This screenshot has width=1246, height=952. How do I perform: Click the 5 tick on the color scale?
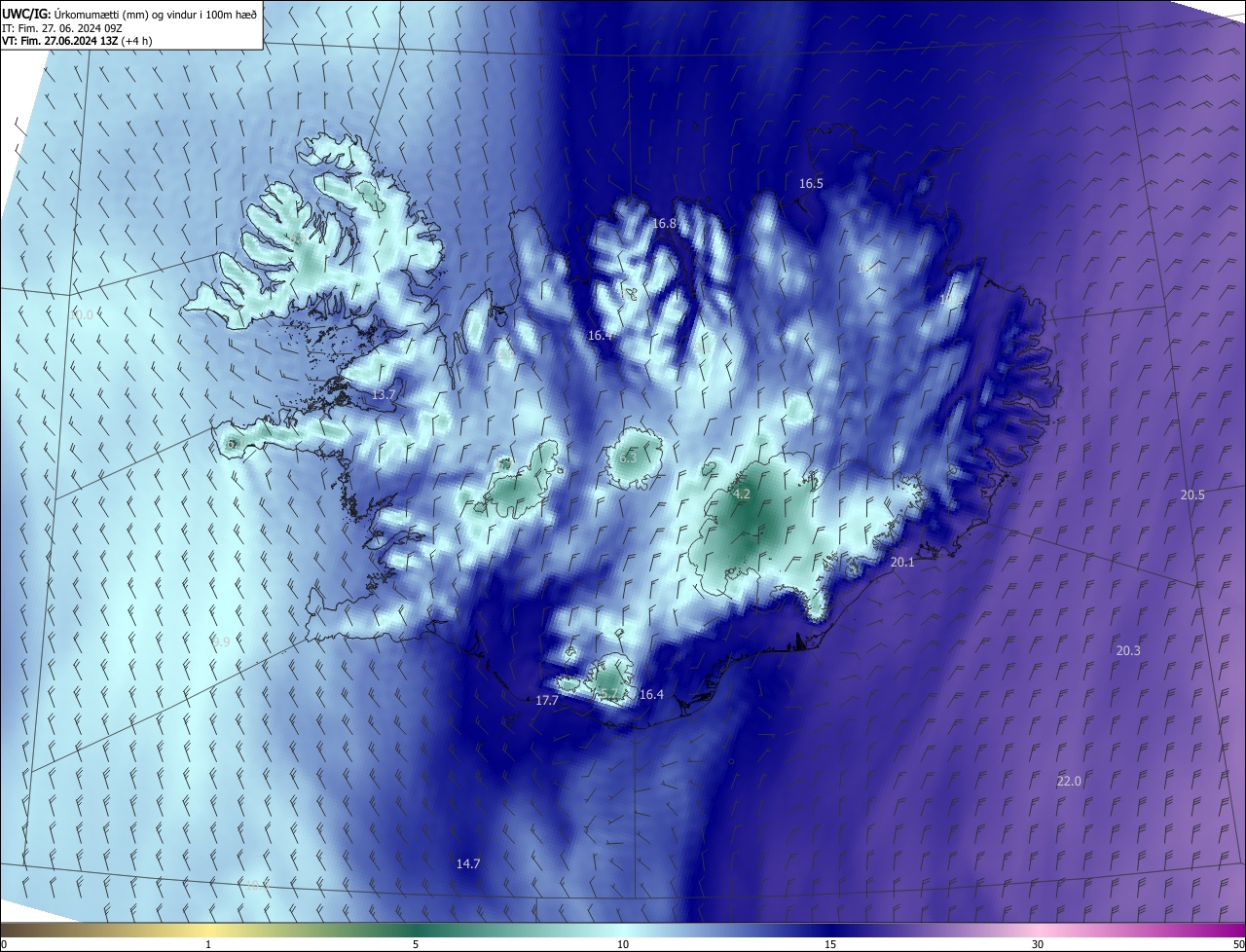(416, 944)
